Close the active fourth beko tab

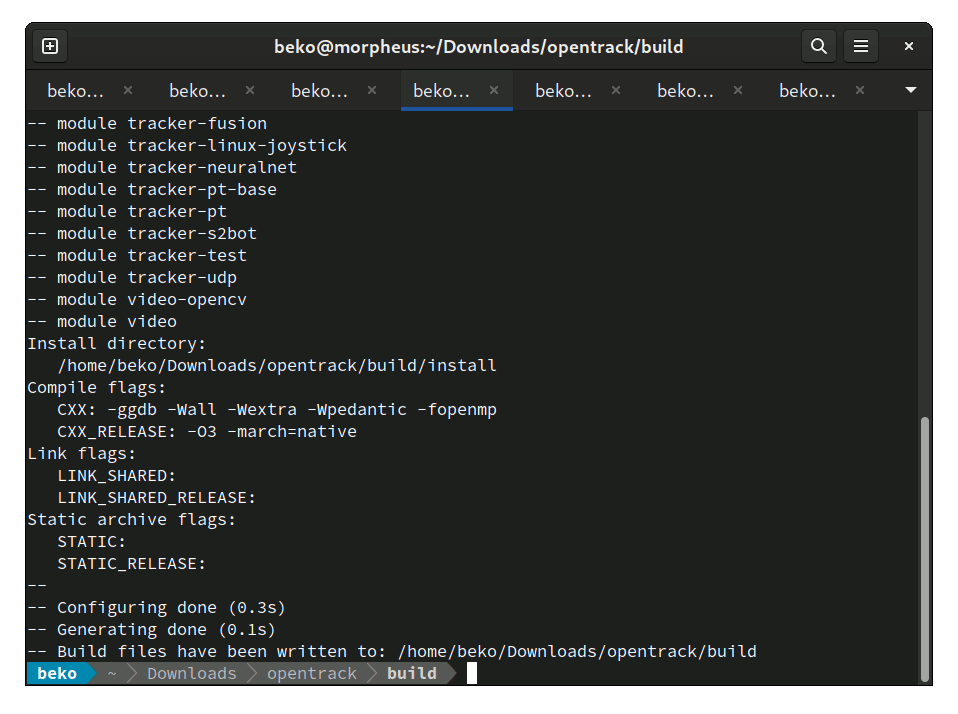tap(494, 90)
